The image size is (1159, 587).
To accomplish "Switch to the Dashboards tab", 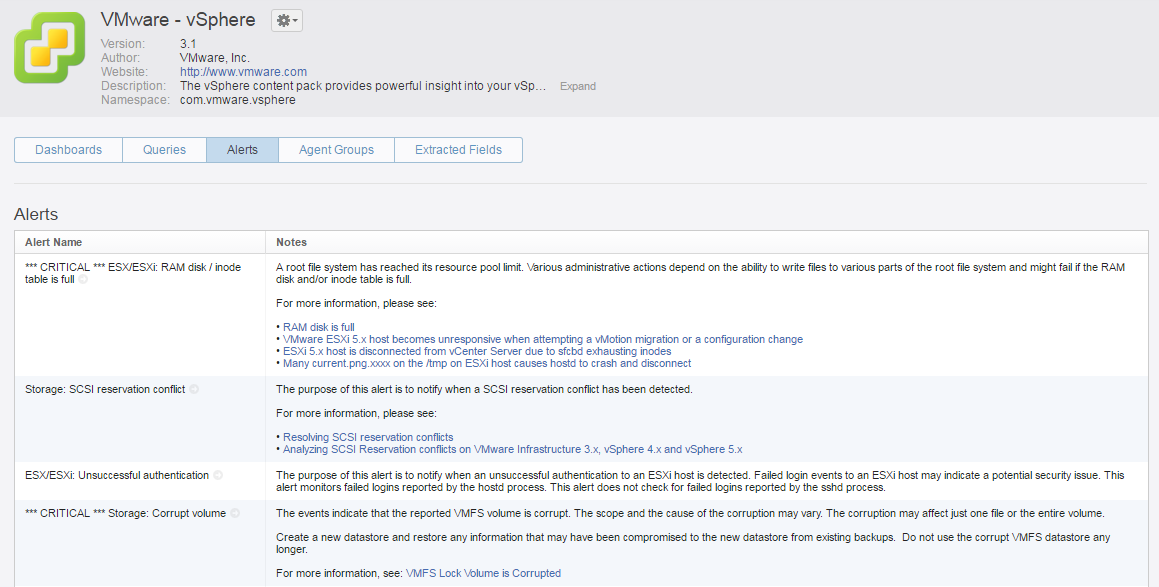I will pos(69,149).
